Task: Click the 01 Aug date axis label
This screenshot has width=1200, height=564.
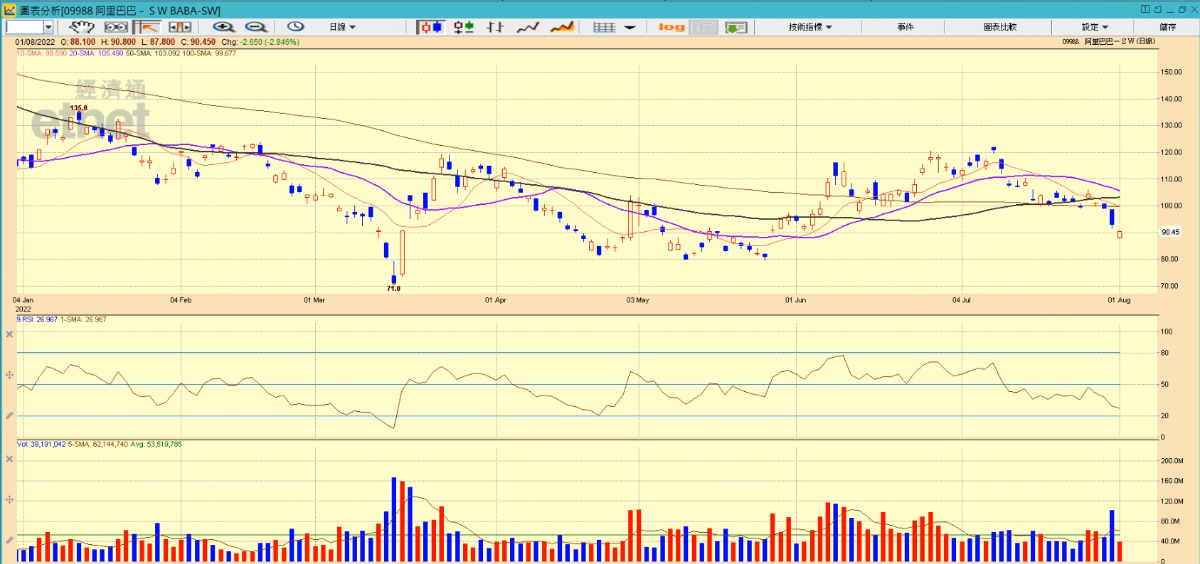Action: (x=1117, y=299)
